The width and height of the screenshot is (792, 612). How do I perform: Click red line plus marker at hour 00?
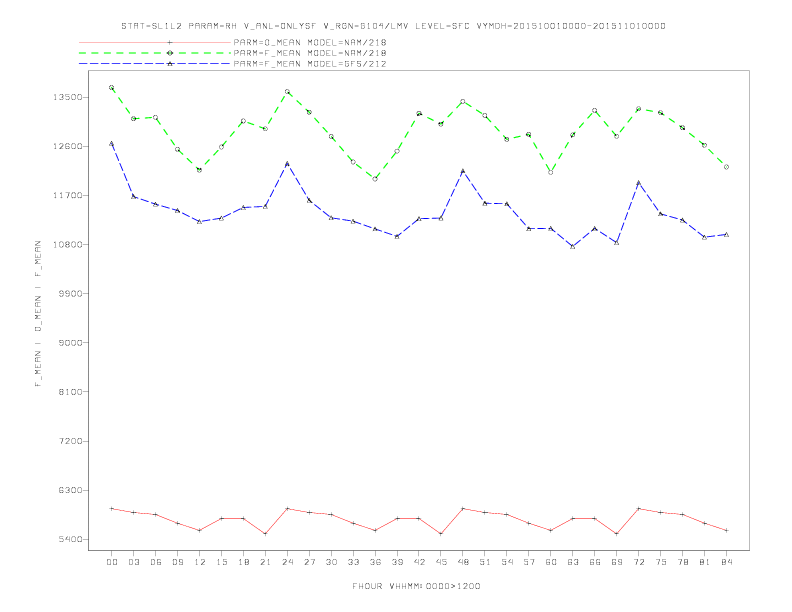(112, 508)
